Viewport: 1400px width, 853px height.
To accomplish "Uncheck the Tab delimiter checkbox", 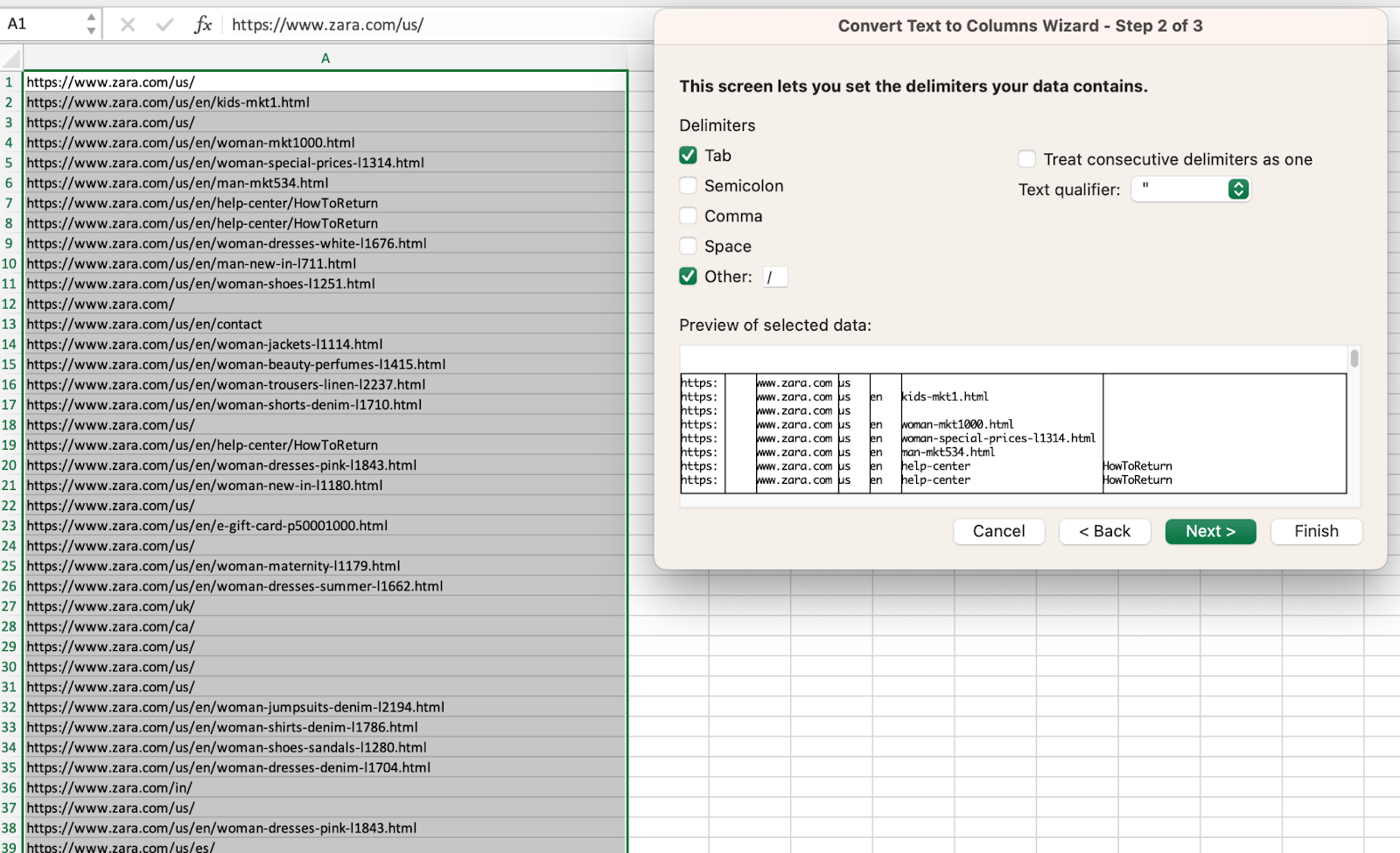I will 689,155.
